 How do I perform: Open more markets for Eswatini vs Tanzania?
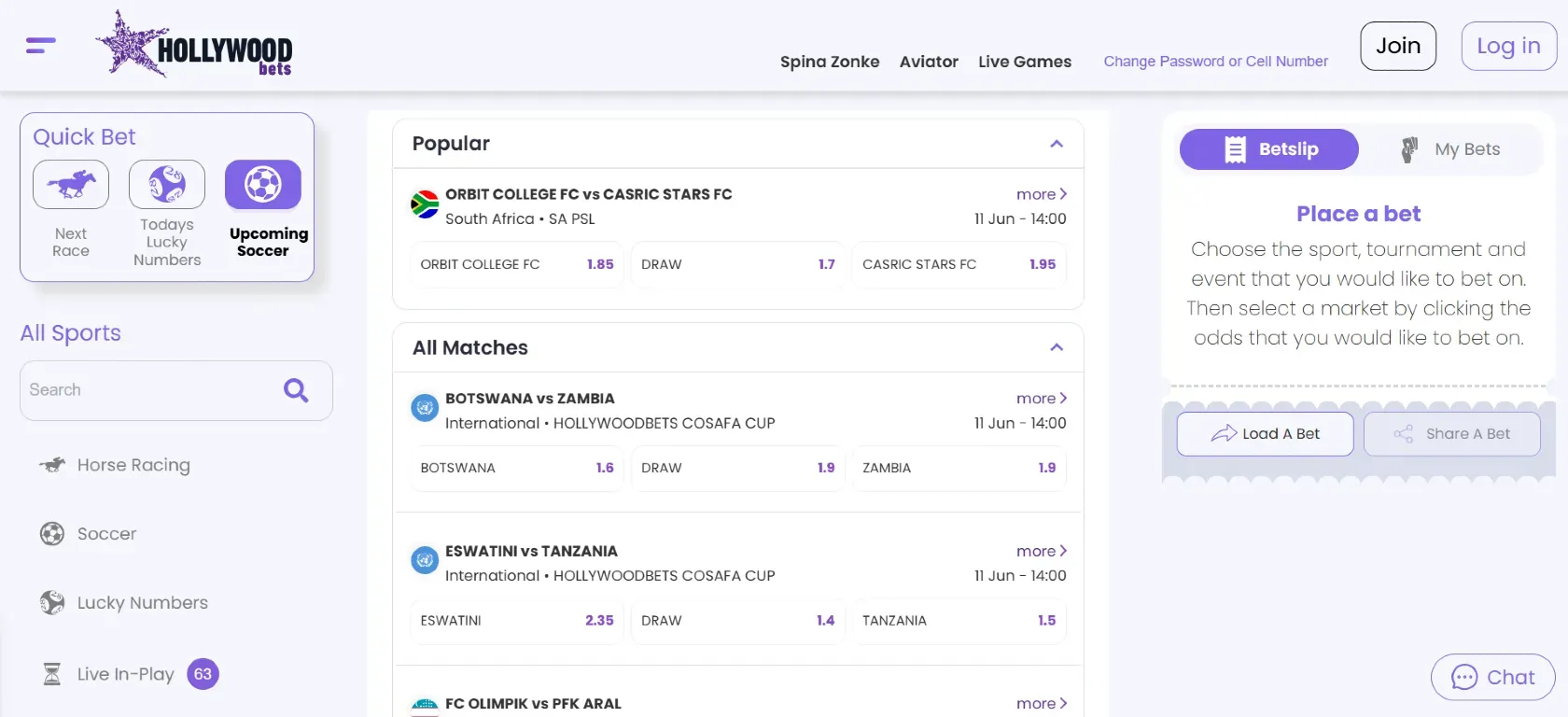click(1042, 552)
